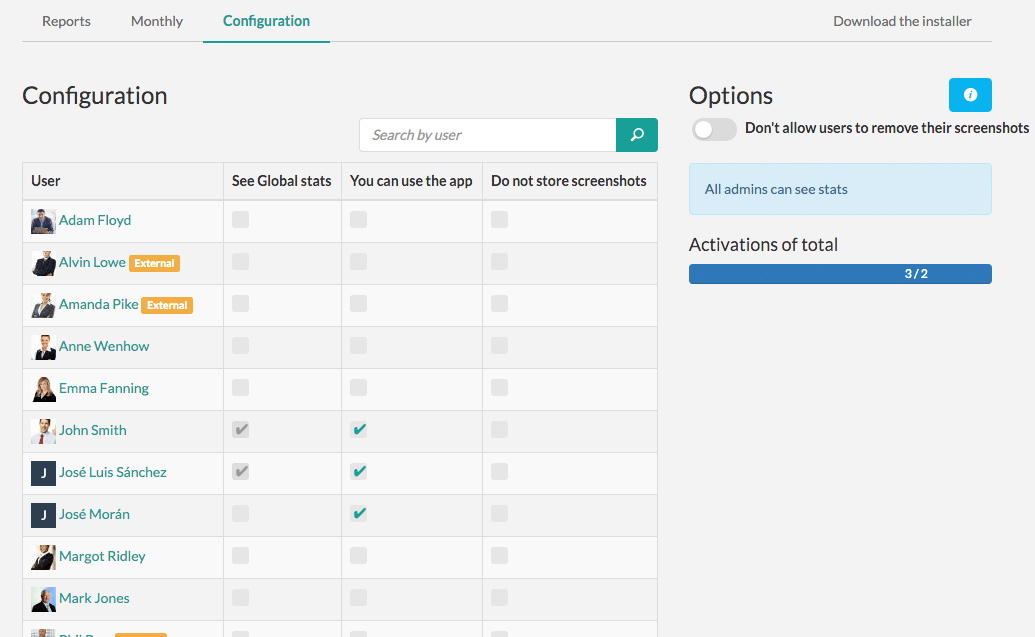
Task: Click the search magnifying glass icon
Action: coord(636,134)
